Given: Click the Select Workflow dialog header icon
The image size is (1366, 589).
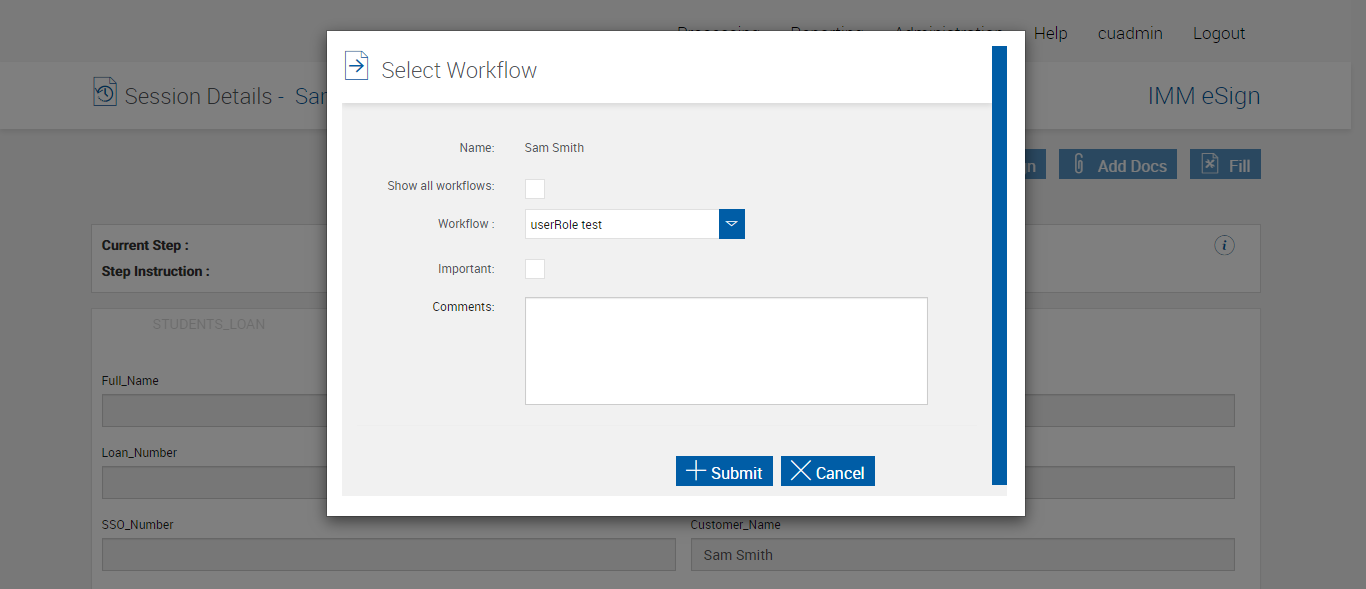Looking at the screenshot, I should 356,66.
